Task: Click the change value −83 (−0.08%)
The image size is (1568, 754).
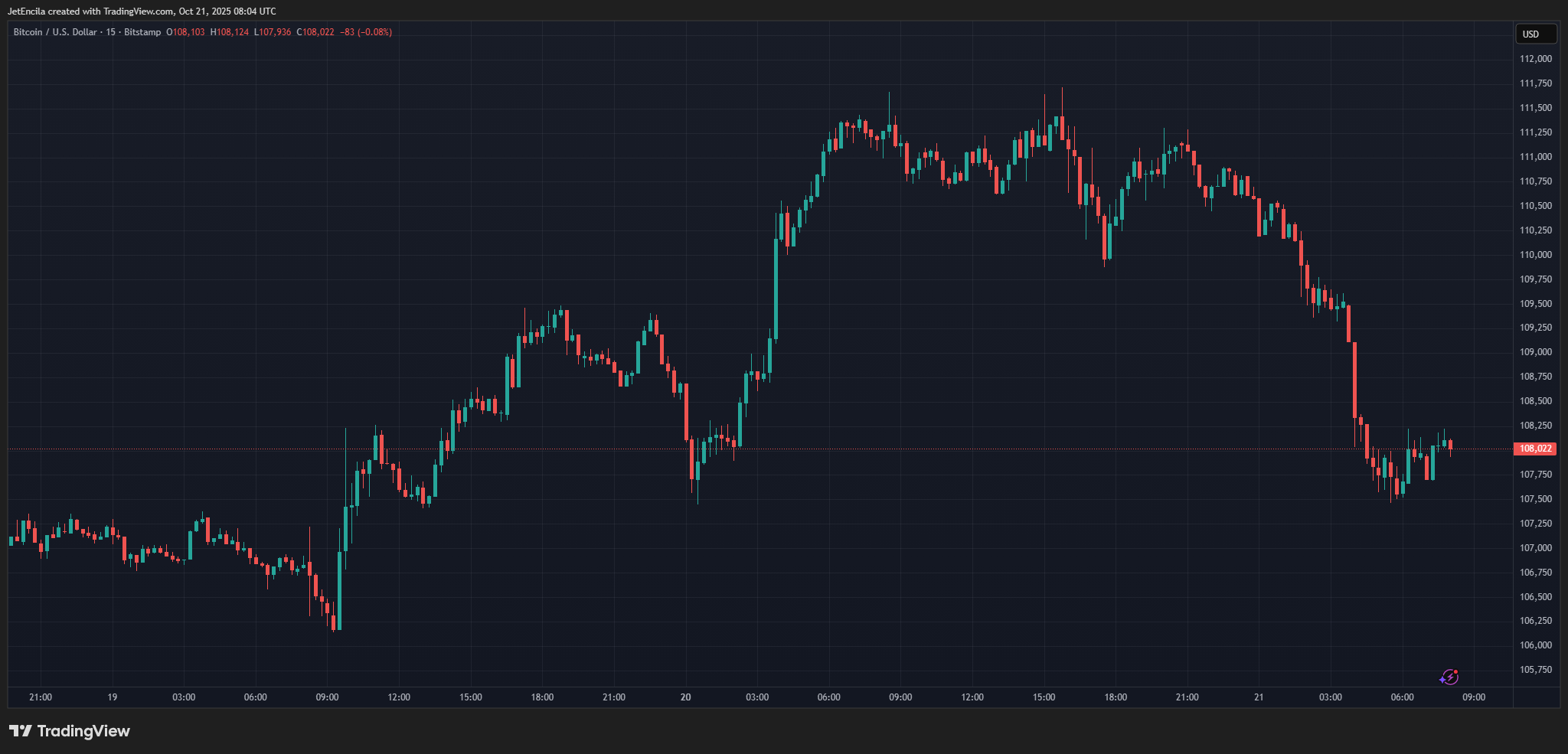Action: click(366, 32)
